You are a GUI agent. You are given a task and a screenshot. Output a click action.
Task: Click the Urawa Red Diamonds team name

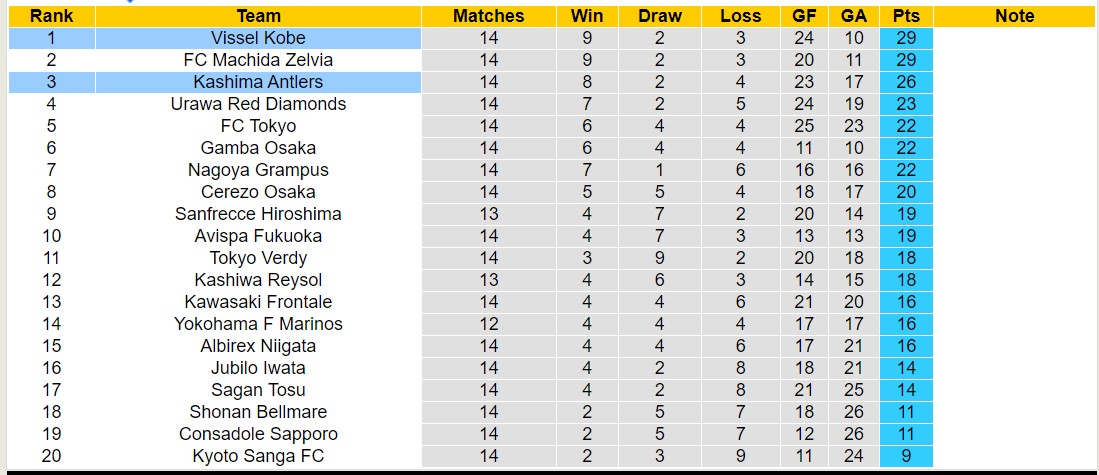(258, 104)
